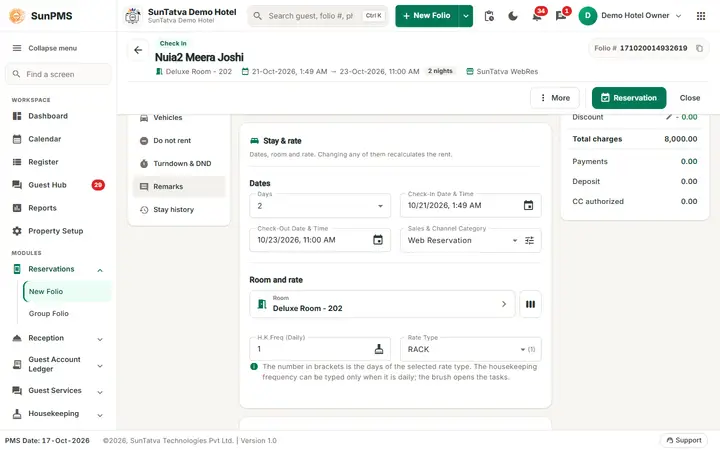The width and height of the screenshot is (720, 450).
Task: Open sales channel settings sliders icon
Action: point(529,240)
